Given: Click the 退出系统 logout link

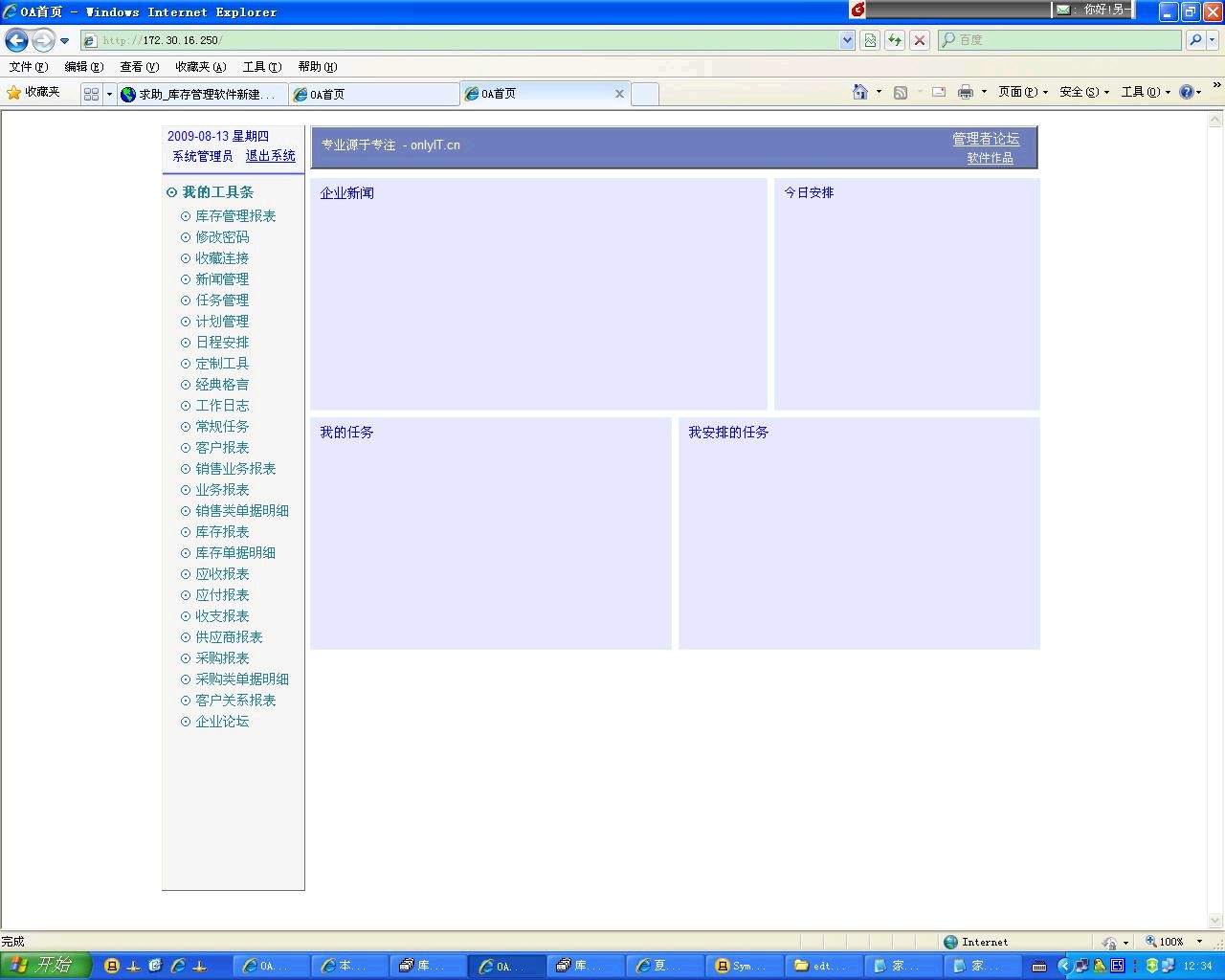Looking at the screenshot, I should pyautogui.click(x=270, y=156).
